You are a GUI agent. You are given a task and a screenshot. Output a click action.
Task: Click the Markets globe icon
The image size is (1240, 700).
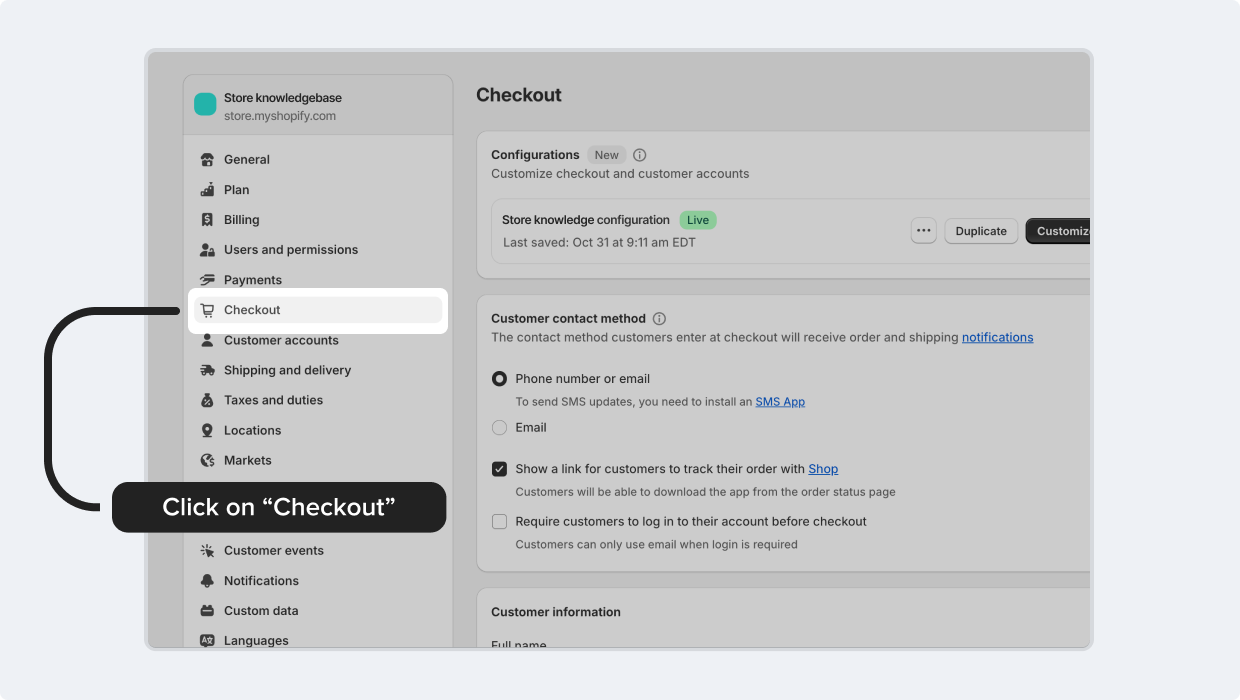point(207,460)
